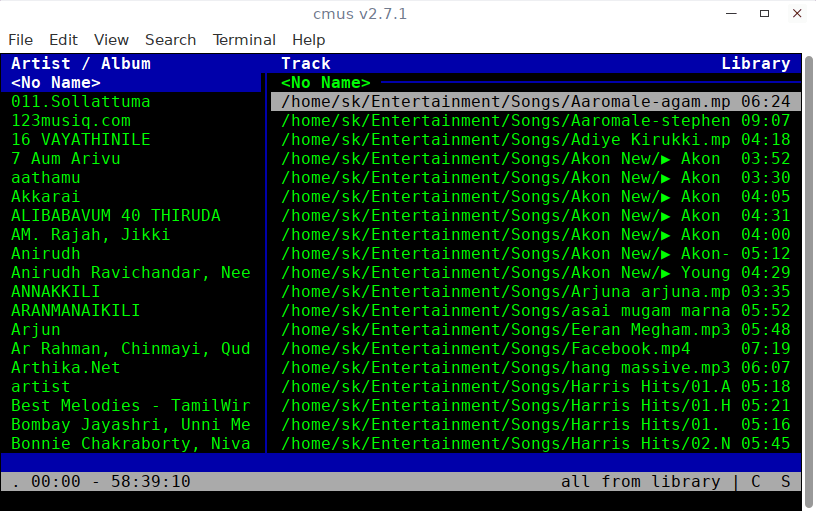Maximize the cmus window
The image size is (816, 511).
[x=764, y=14]
